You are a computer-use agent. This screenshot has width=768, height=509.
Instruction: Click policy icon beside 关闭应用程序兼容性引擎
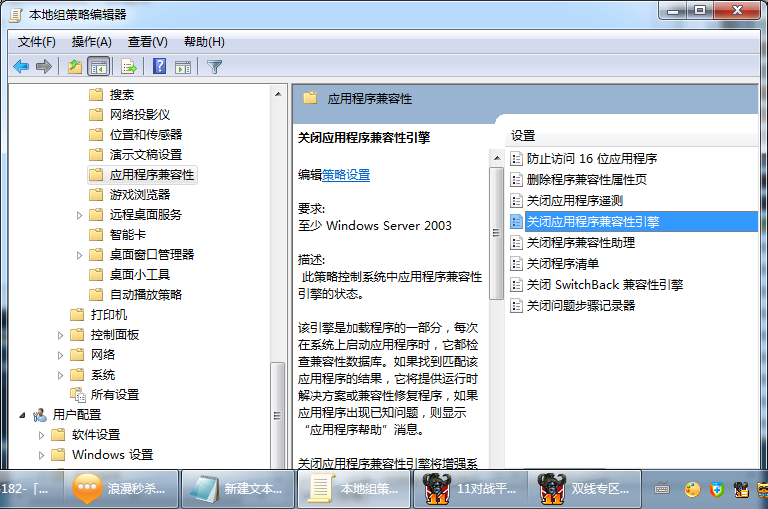516,221
